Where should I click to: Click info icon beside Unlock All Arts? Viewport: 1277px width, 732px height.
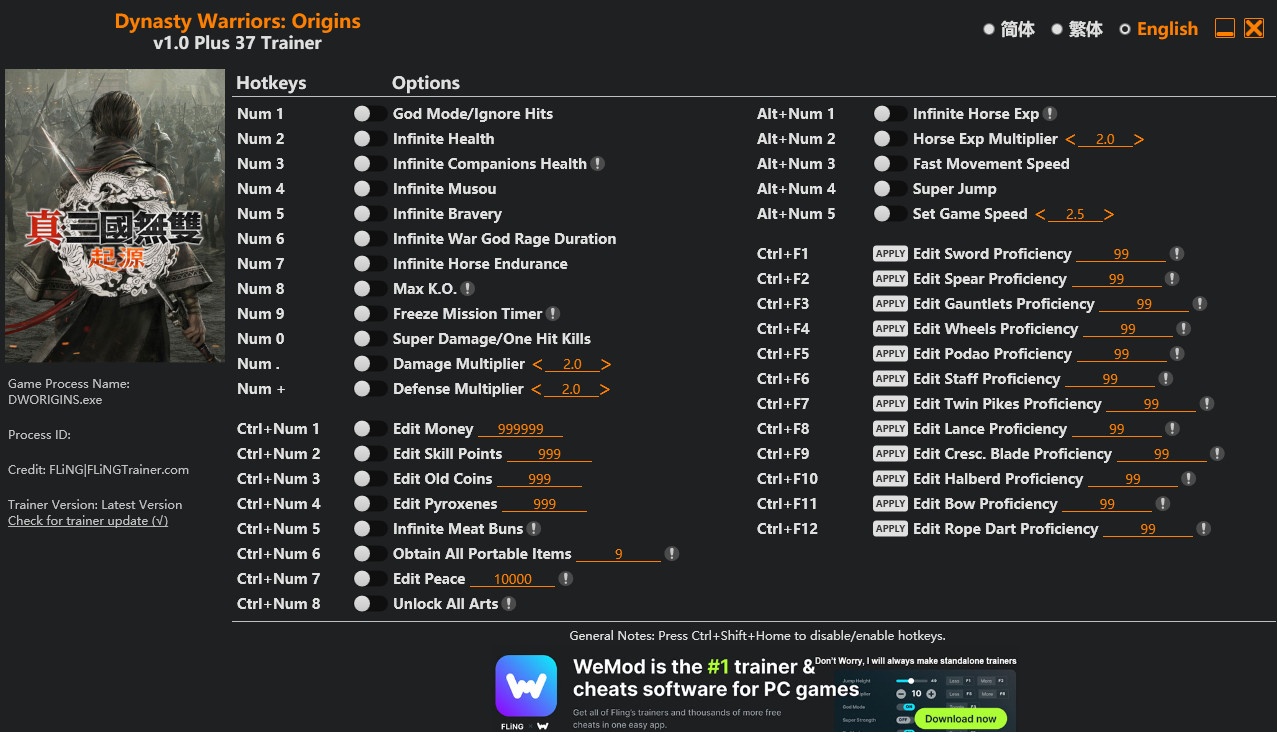(x=509, y=604)
